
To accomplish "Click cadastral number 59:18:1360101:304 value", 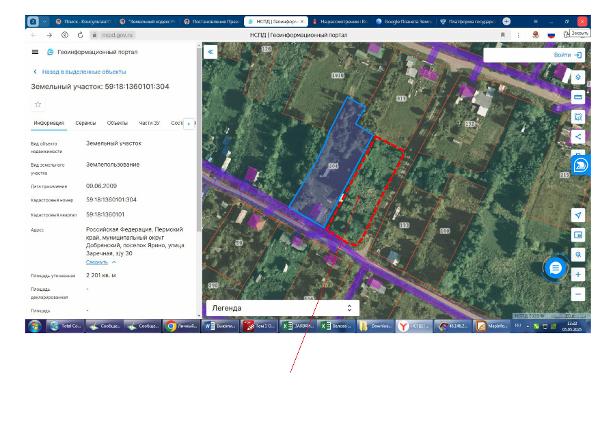I will pyautogui.click(x=111, y=200).
